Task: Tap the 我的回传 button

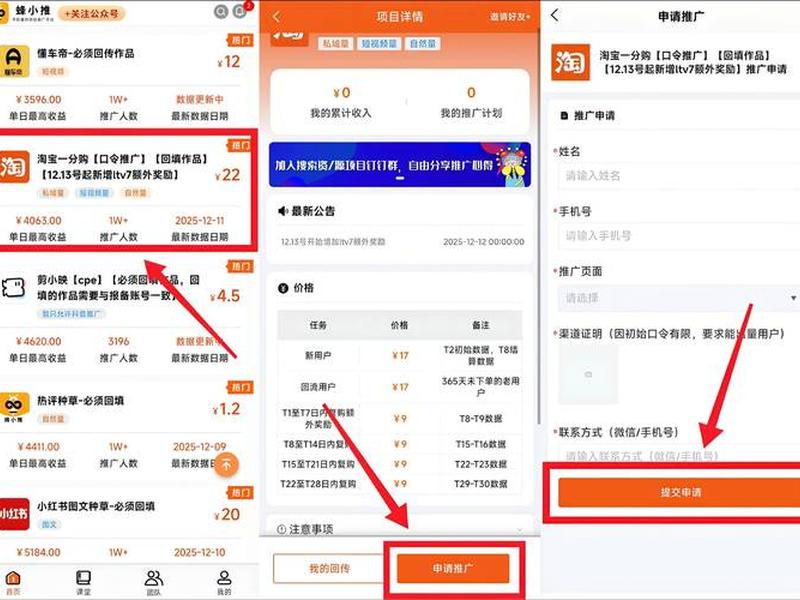Action: (329, 568)
